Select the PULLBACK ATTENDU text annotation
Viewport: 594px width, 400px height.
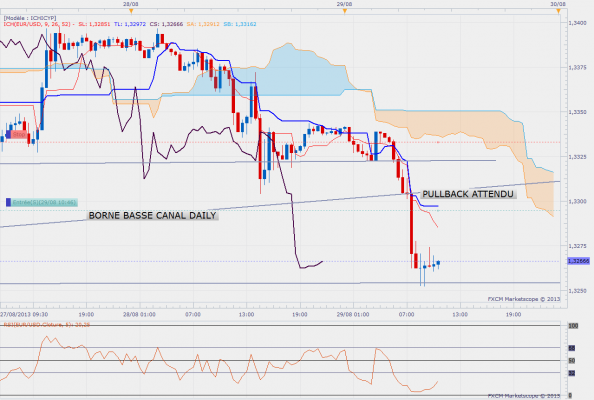pyautogui.click(x=468, y=194)
